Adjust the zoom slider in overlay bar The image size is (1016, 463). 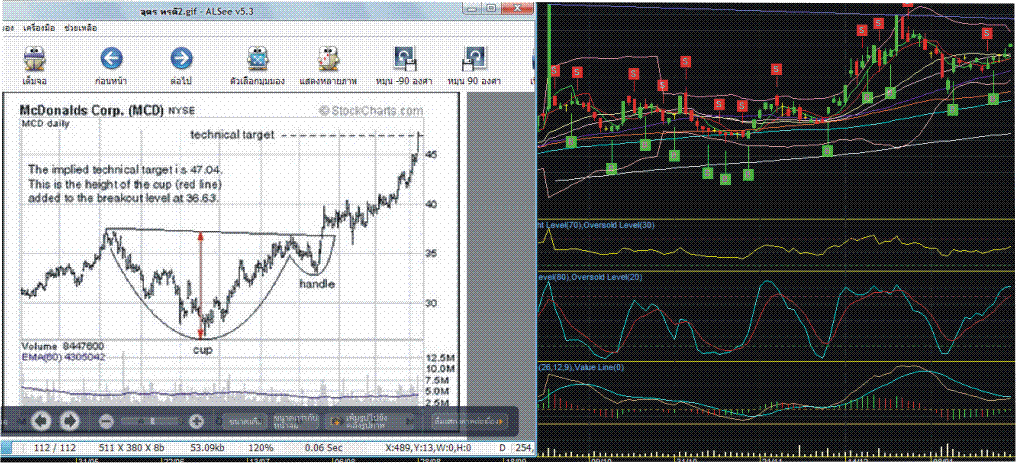coord(152,422)
